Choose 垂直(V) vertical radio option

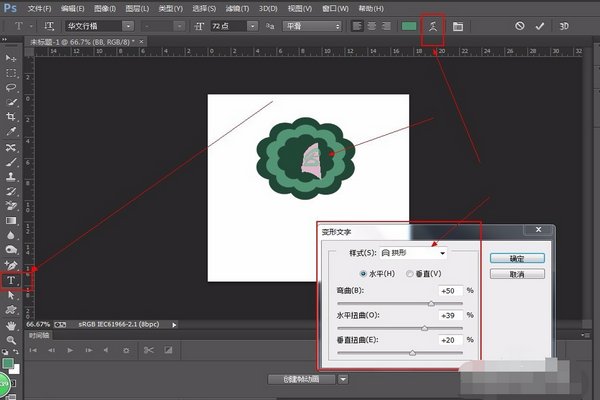pyautogui.click(x=409, y=274)
